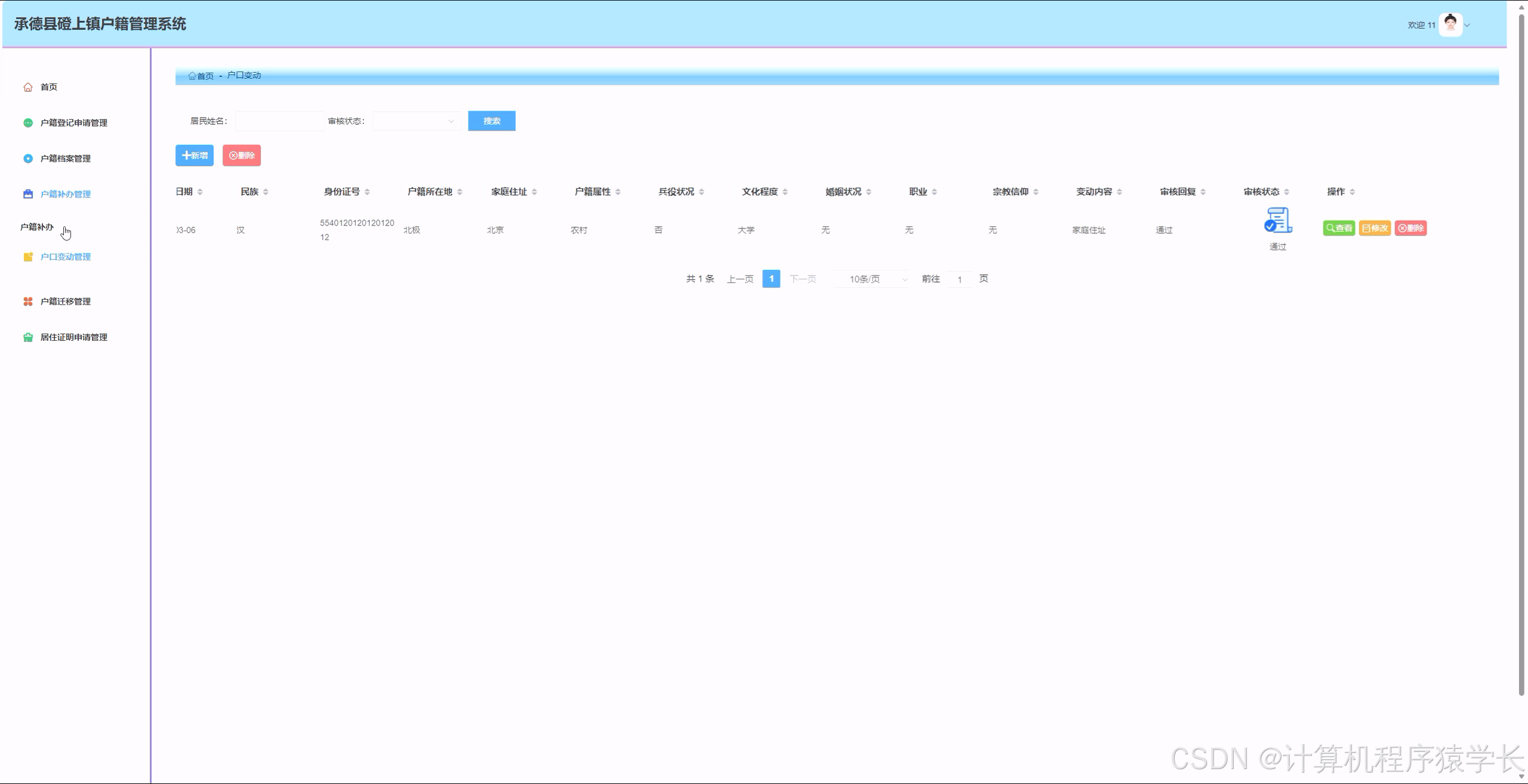The image size is (1528, 784).
Task: Sort table by 民族 column
Action: 266,192
